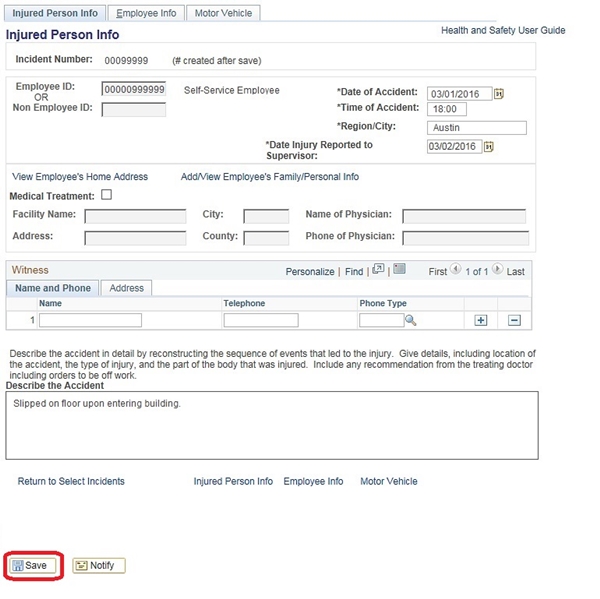Image resolution: width=600 pixels, height=599 pixels.
Task: Check the Medical Treatment checkbox
Action: coord(107,196)
